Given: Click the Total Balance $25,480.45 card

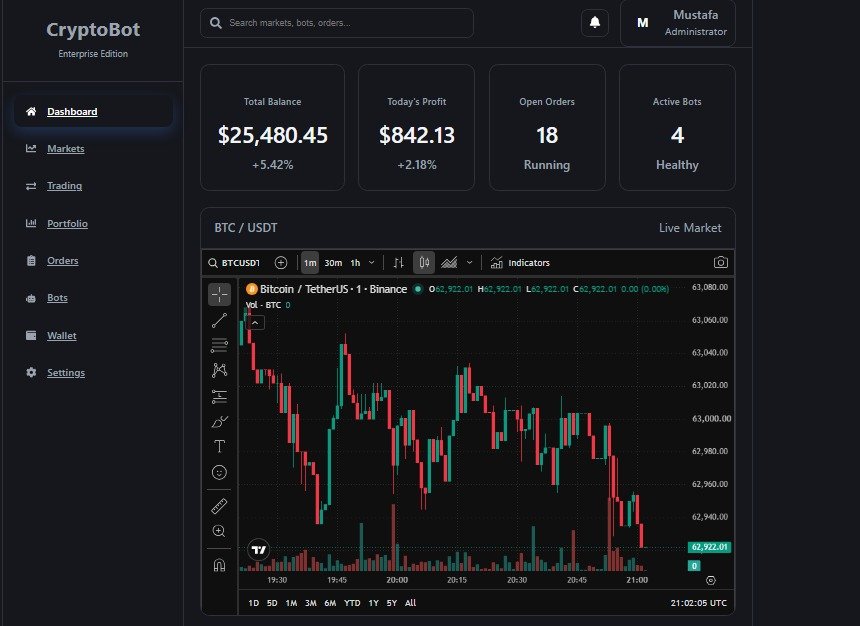Looking at the screenshot, I should 273,127.
